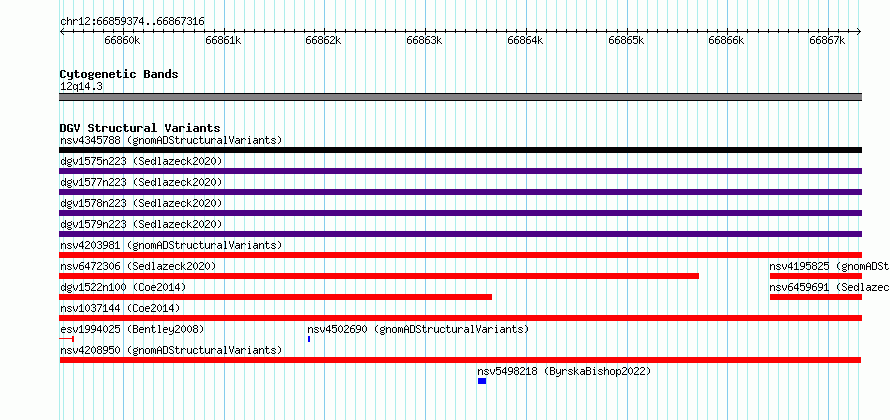The image size is (890, 420).
Task: Open the dgv1577n223 variant label
Action: tap(141, 182)
